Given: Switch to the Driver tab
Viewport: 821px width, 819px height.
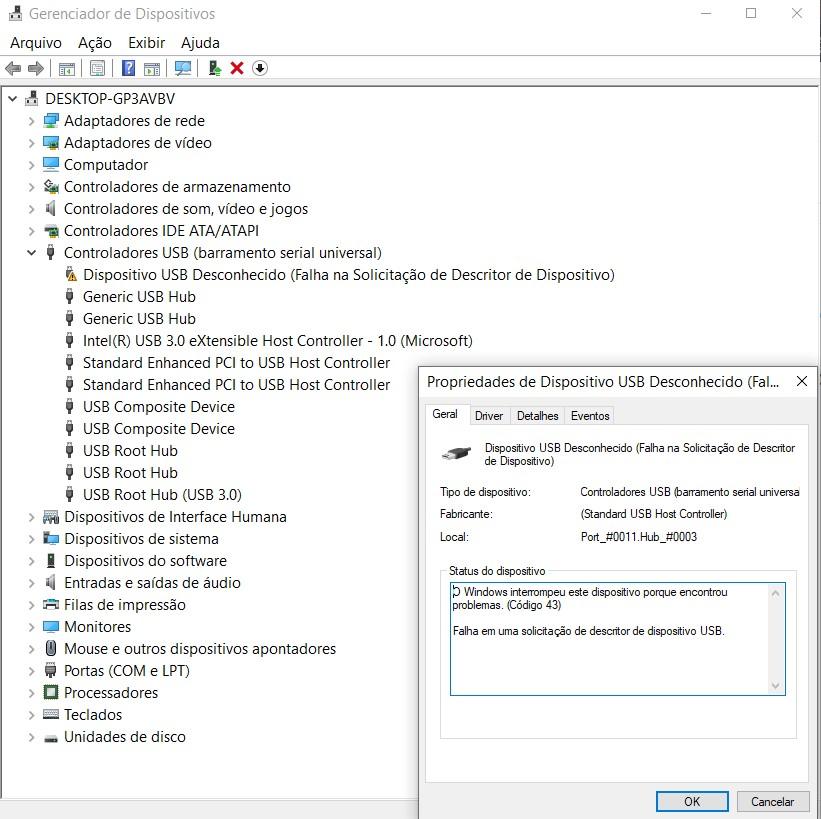Looking at the screenshot, I should tap(489, 416).
